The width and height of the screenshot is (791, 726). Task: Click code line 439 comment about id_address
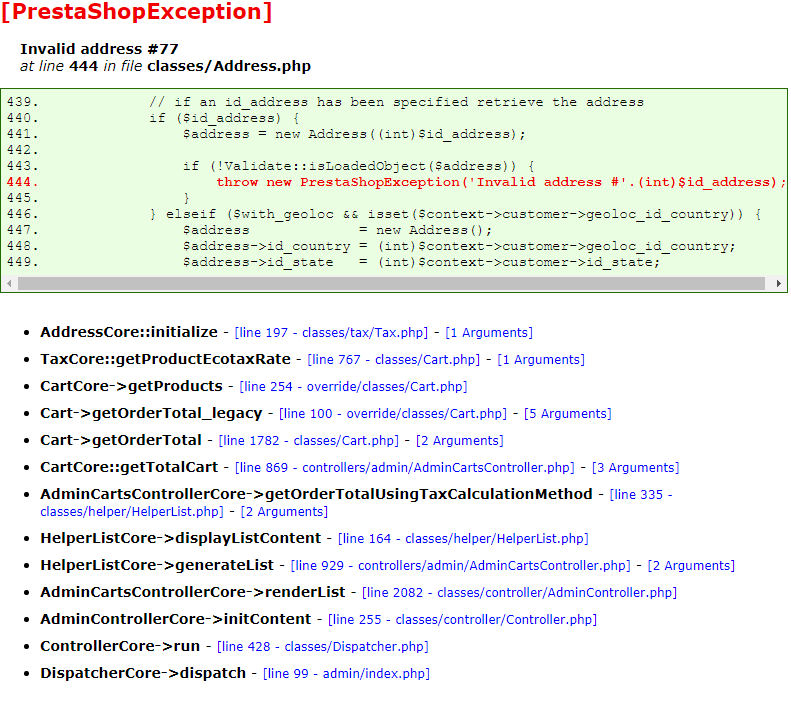pyautogui.click(x=397, y=102)
